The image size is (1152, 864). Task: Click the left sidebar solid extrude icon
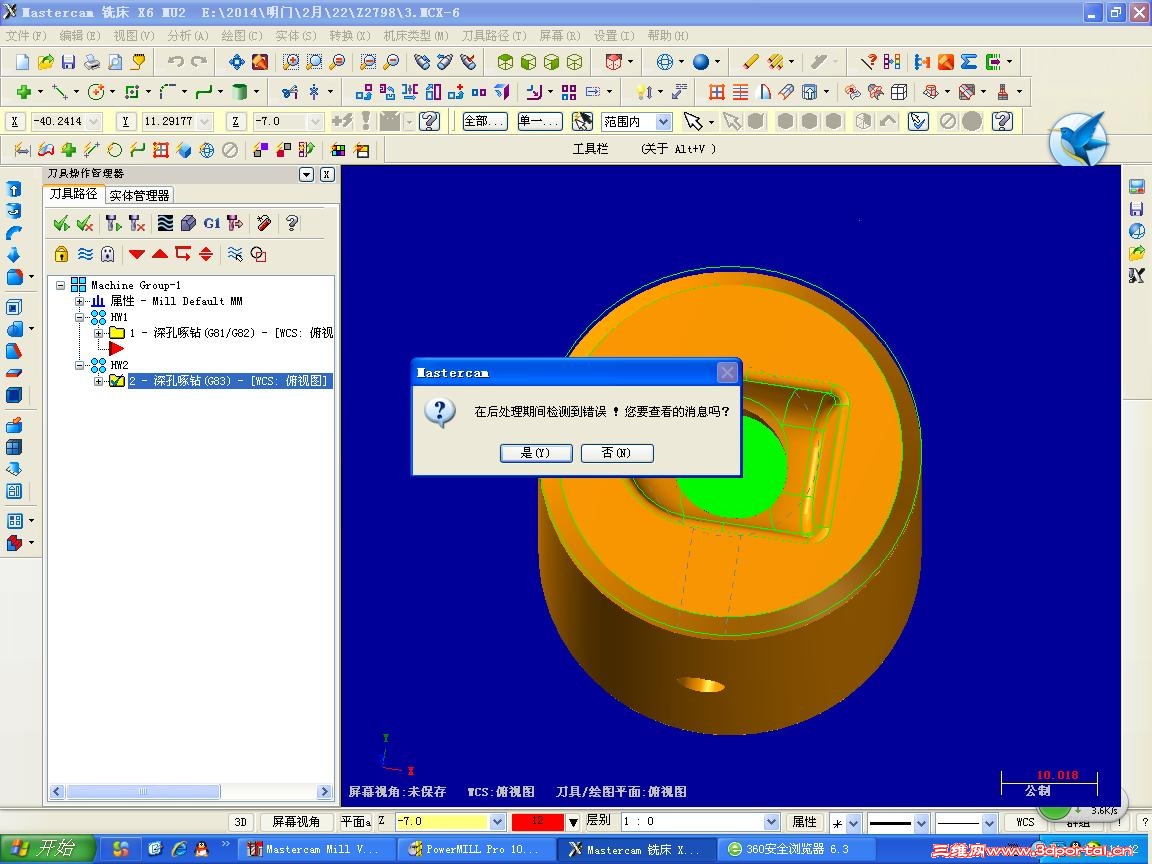pos(14,189)
